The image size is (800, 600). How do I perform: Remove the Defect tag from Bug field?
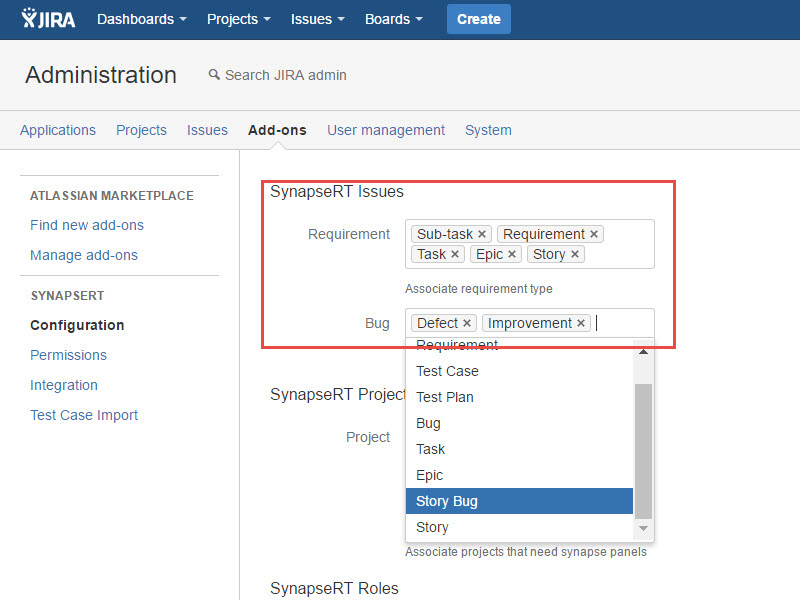pyautogui.click(x=467, y=324)
